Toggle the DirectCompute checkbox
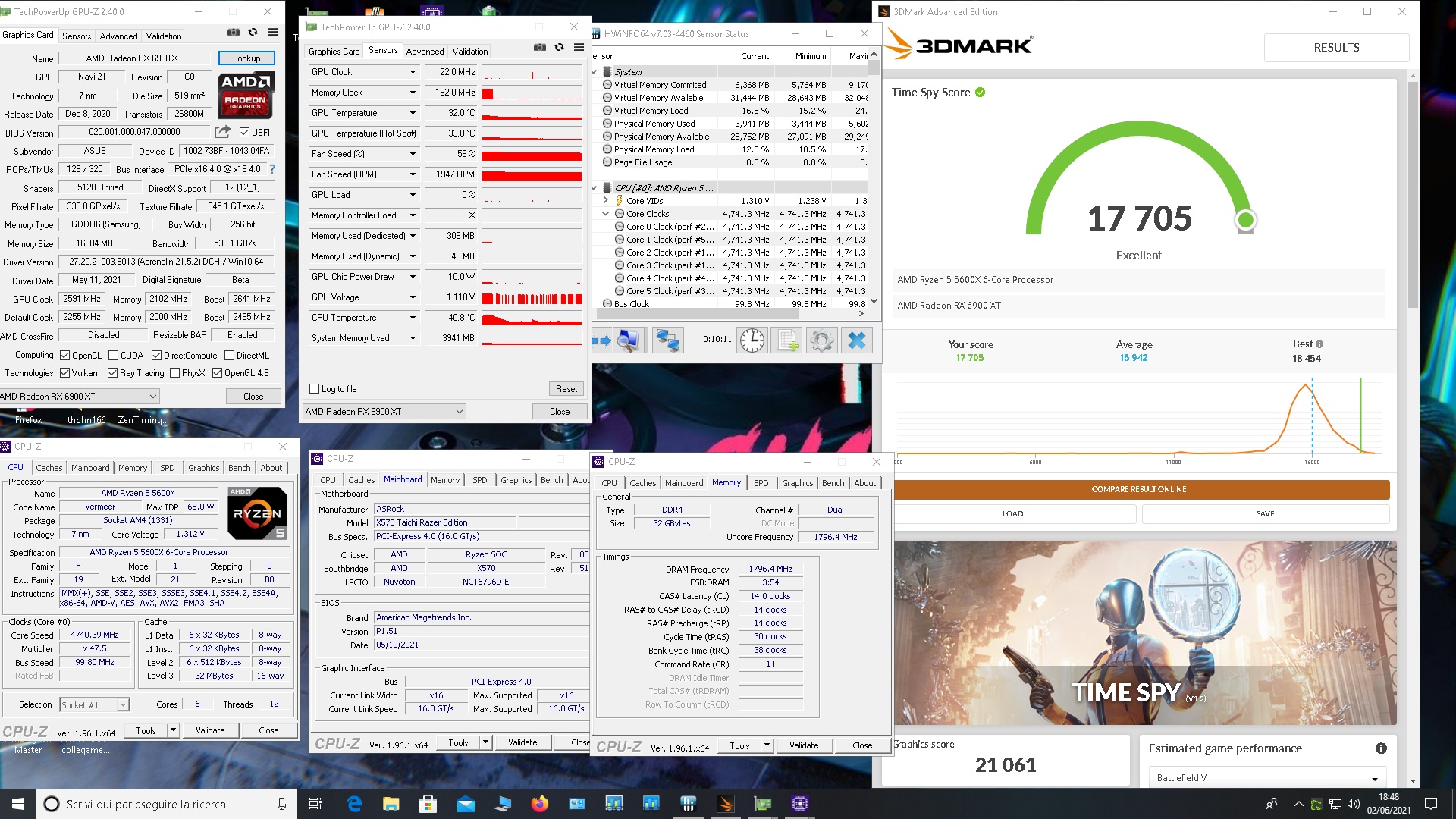The width and height of the screenshot is (1456, 819). pyautogui.click(x=156, y=356)
